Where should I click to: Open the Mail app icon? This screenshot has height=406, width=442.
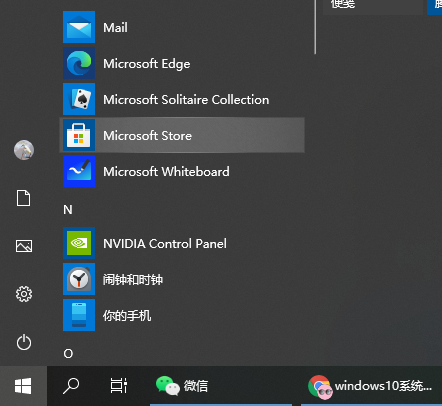tap(79, 27)
